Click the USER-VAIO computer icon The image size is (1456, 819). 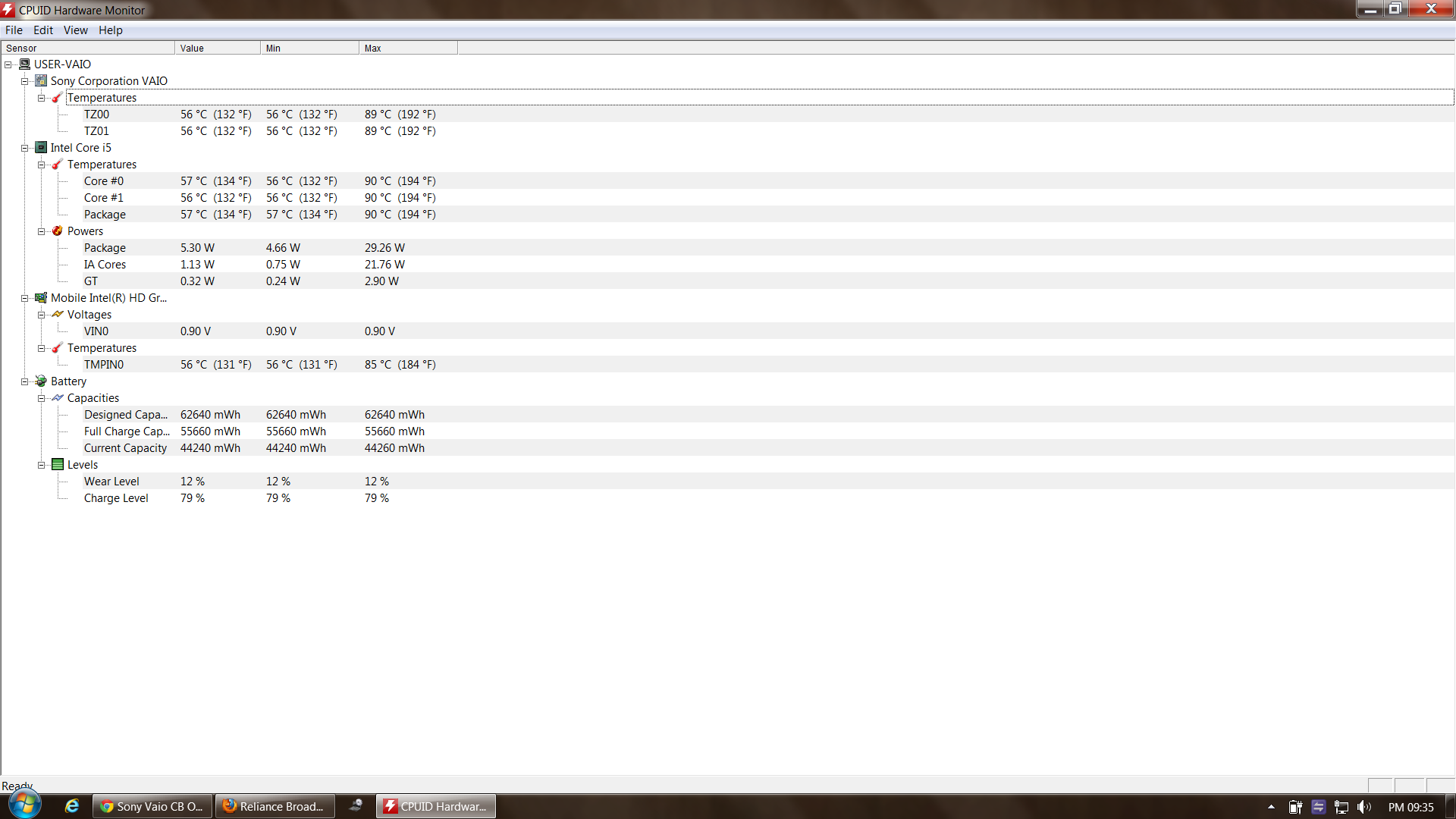pos(24,64)
